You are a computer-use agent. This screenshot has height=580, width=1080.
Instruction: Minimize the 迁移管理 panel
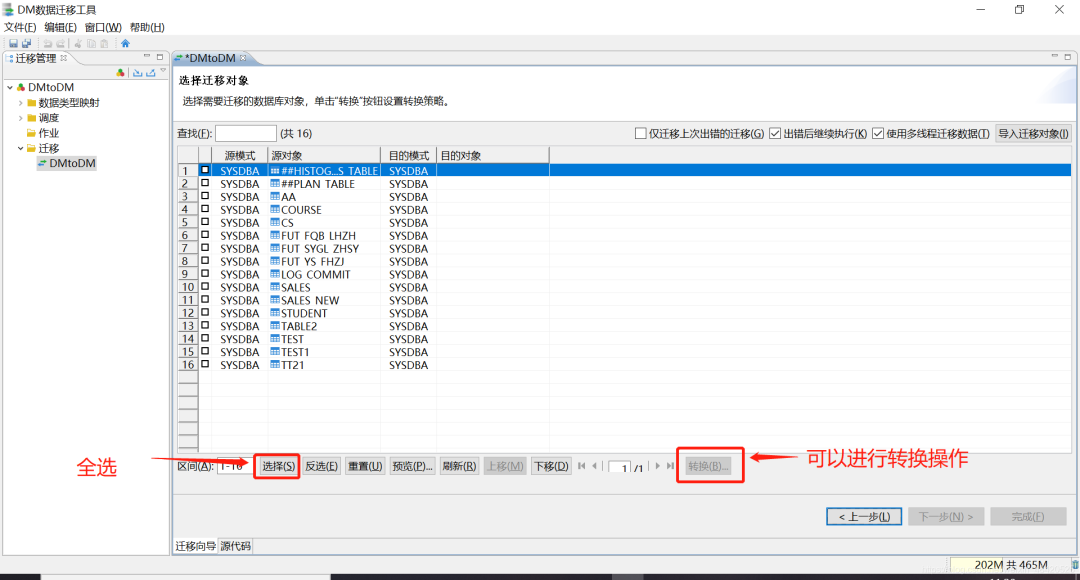(147, 57)
